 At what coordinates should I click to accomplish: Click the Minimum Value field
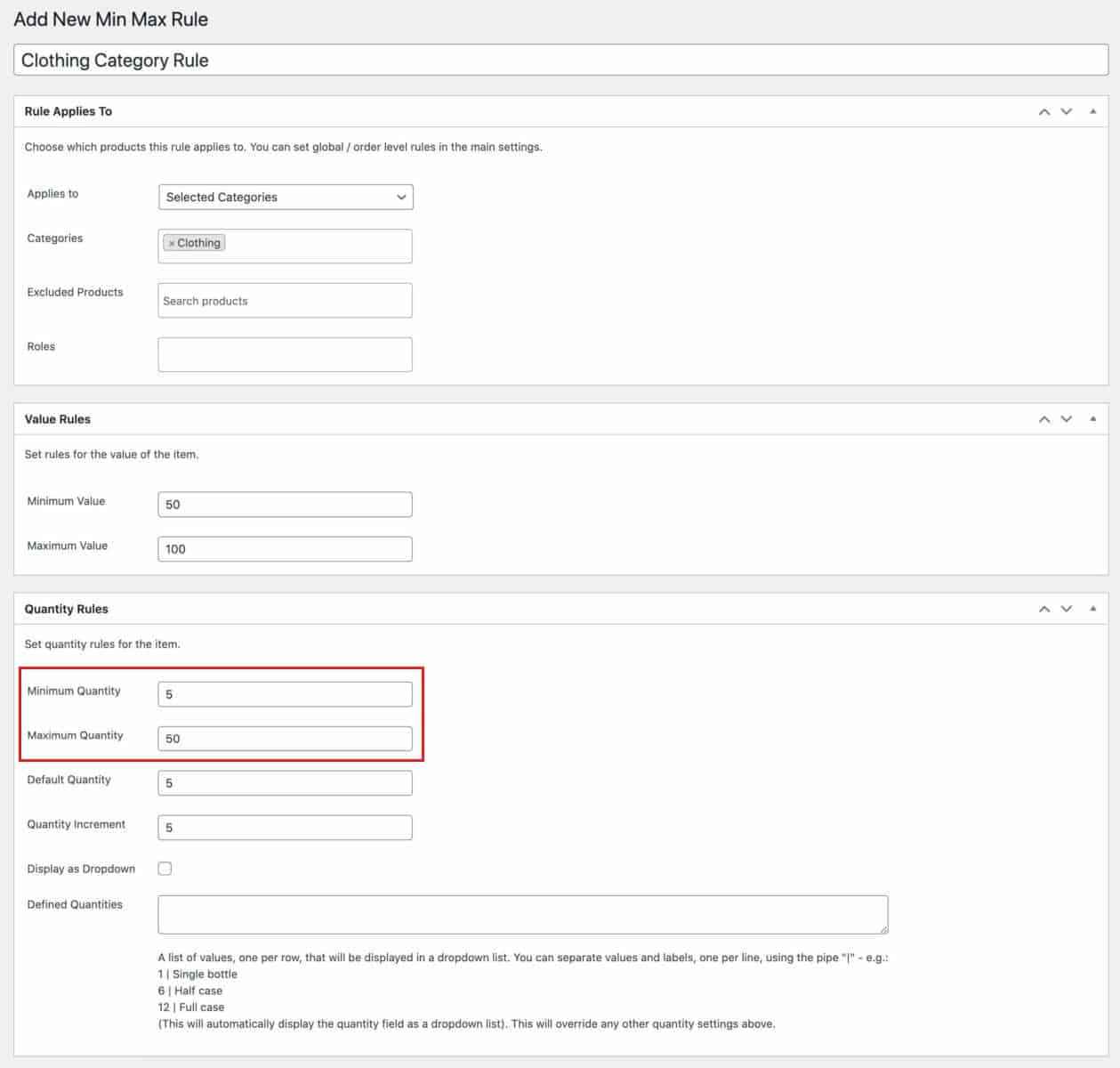click(x=286, y=505)
